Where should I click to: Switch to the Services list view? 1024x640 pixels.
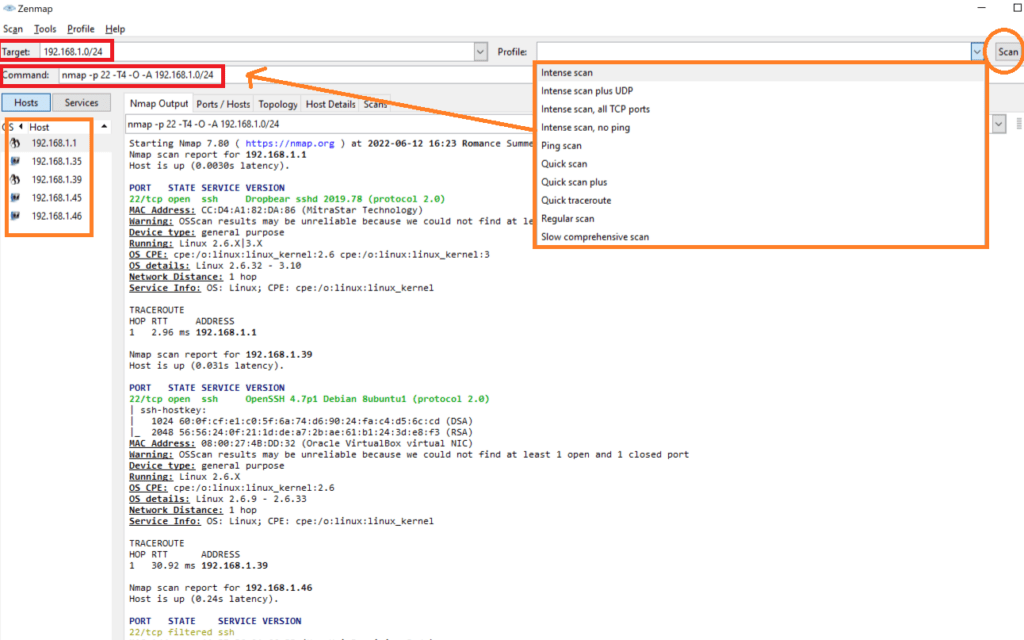click(82, 103)
